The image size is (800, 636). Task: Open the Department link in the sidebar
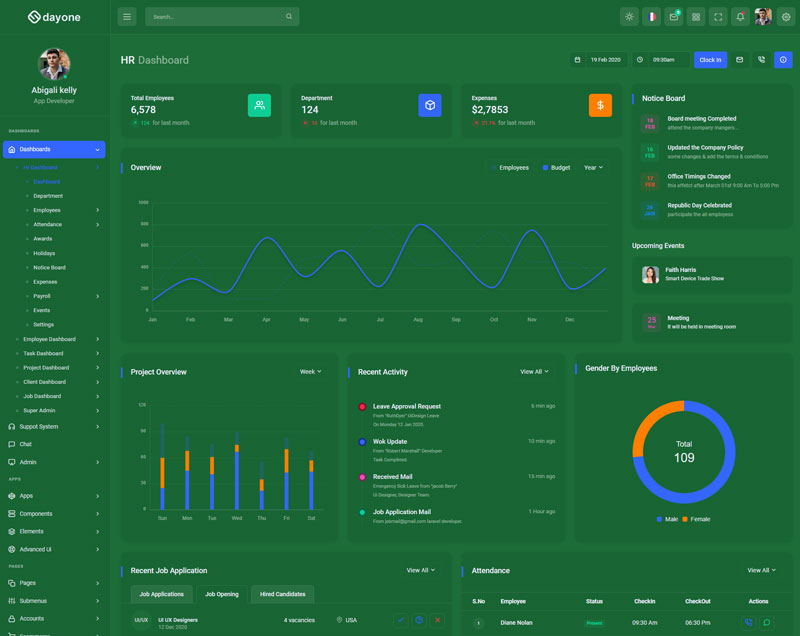[48, 196]
